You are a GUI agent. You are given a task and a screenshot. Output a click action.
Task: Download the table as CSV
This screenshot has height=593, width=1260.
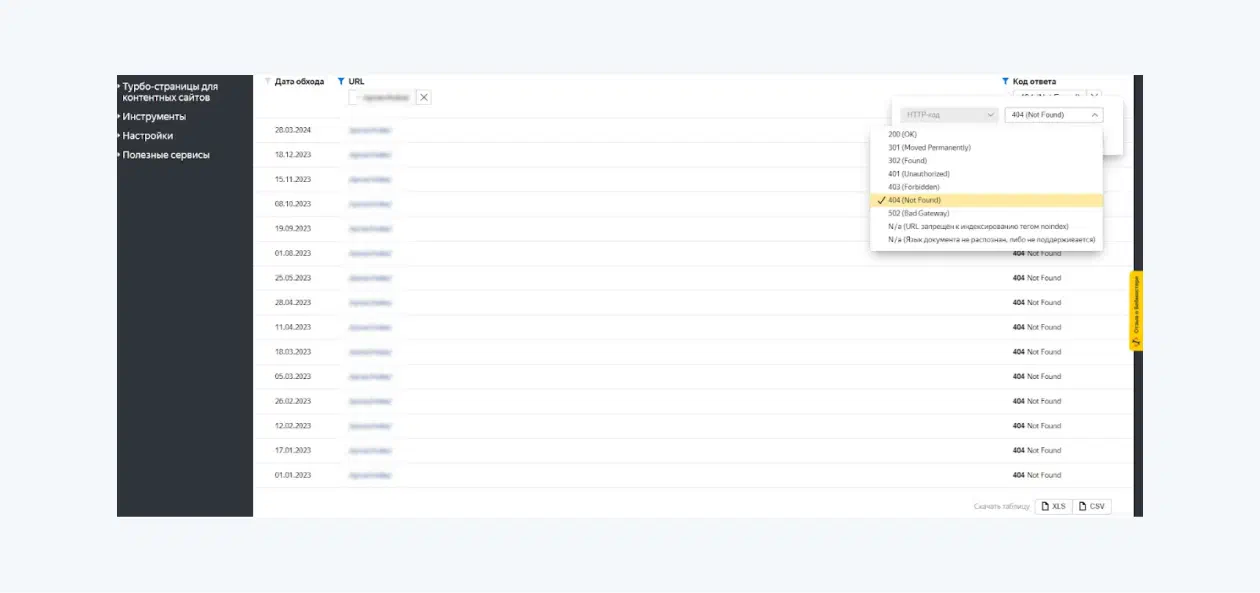(1092, 506)
